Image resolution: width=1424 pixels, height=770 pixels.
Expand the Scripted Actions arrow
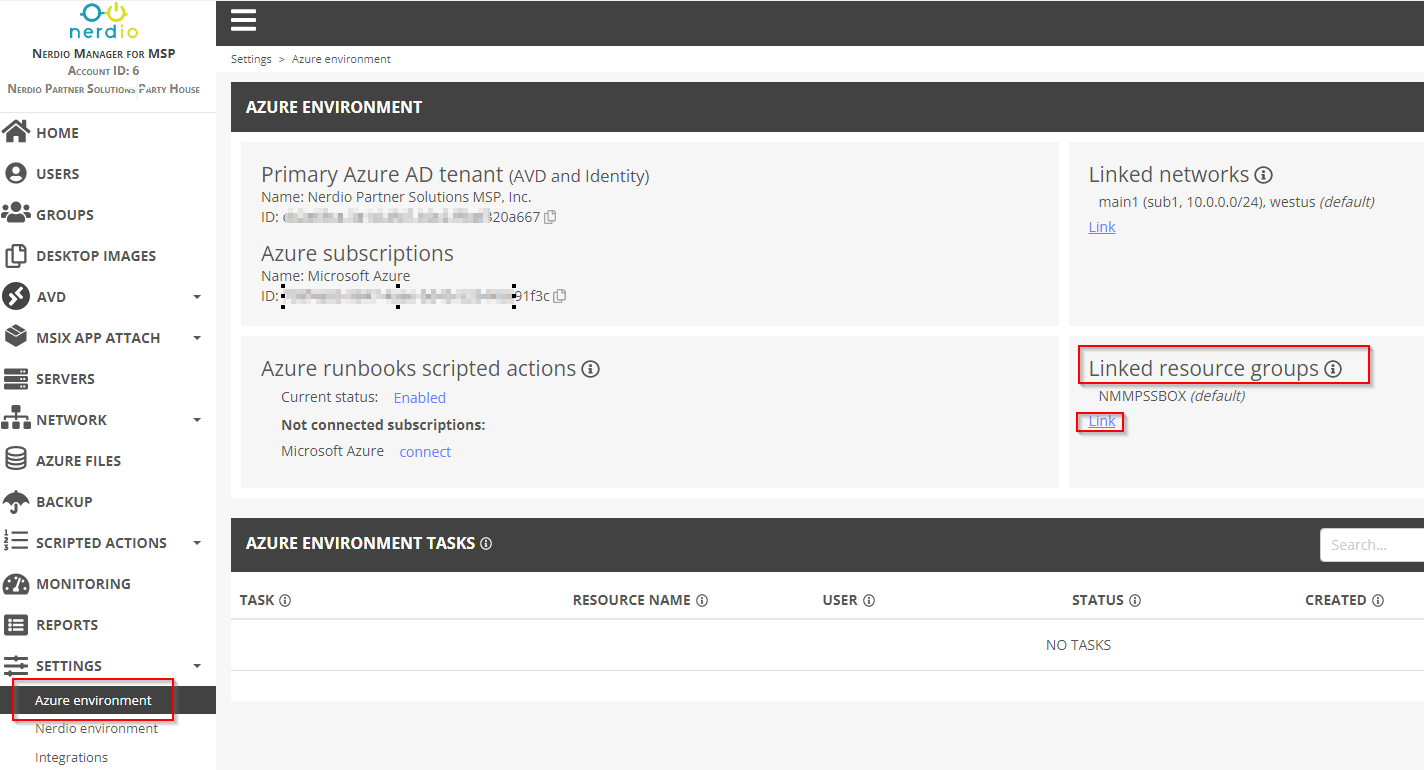coord(197,543)
